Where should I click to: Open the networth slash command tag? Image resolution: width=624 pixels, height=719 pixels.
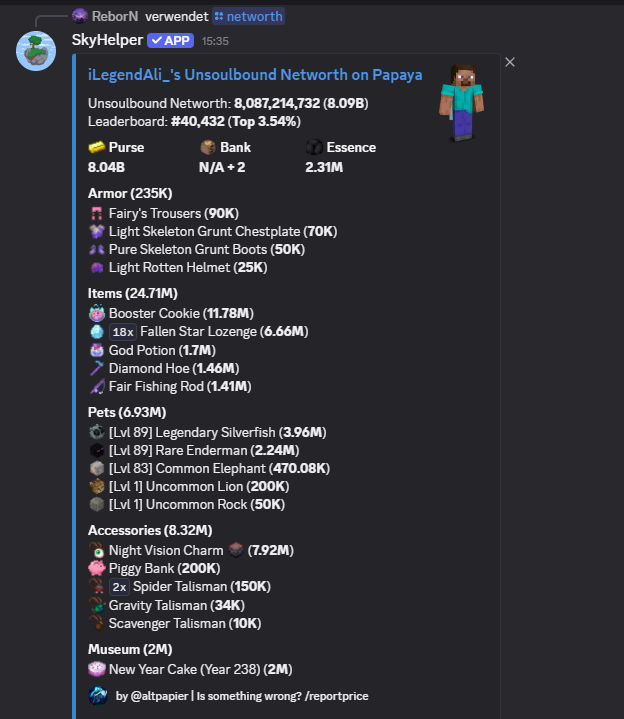pyautogui.click(x=248, y=17)
